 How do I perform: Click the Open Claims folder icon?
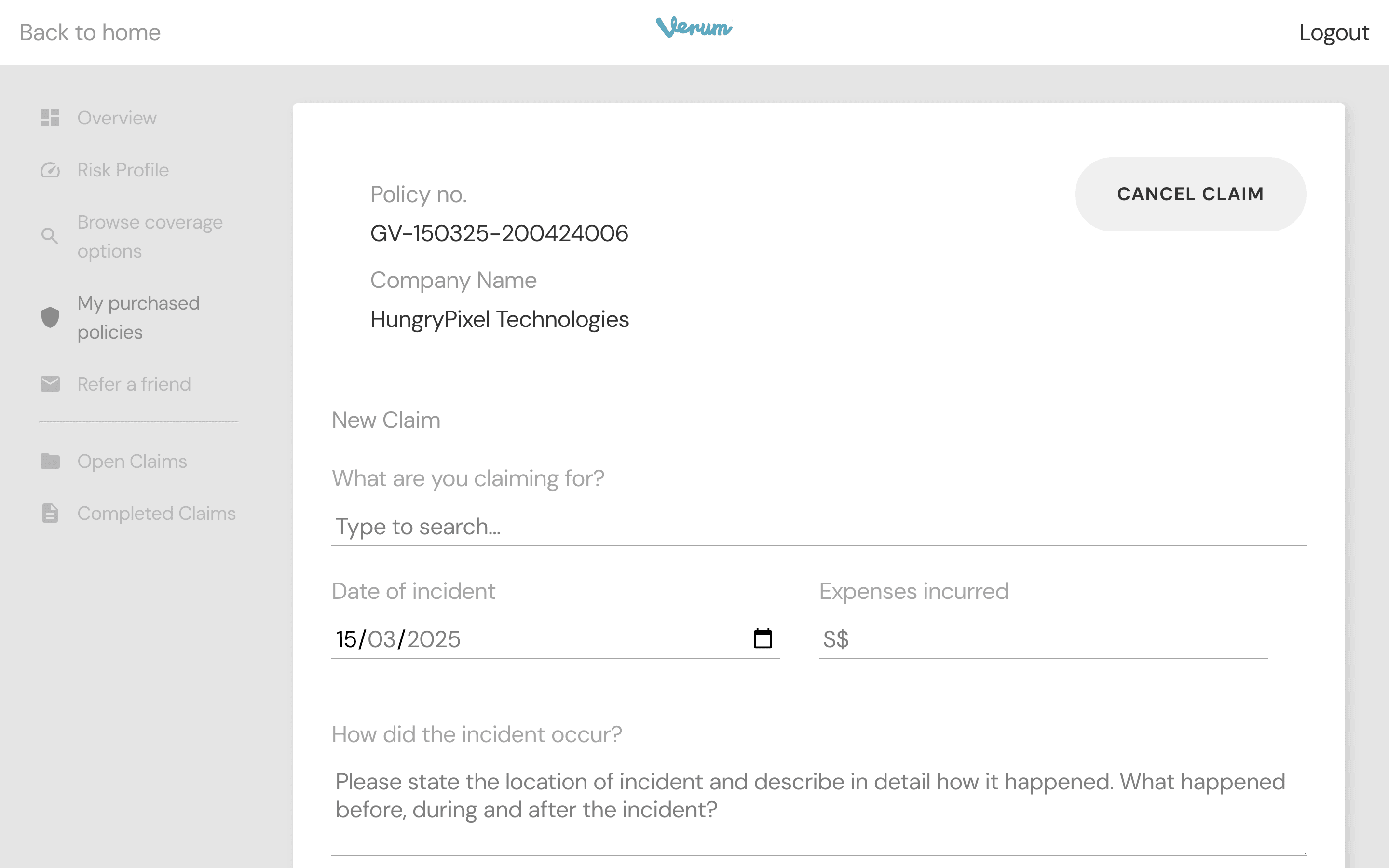pyautogui.click(x=50, y=461)
